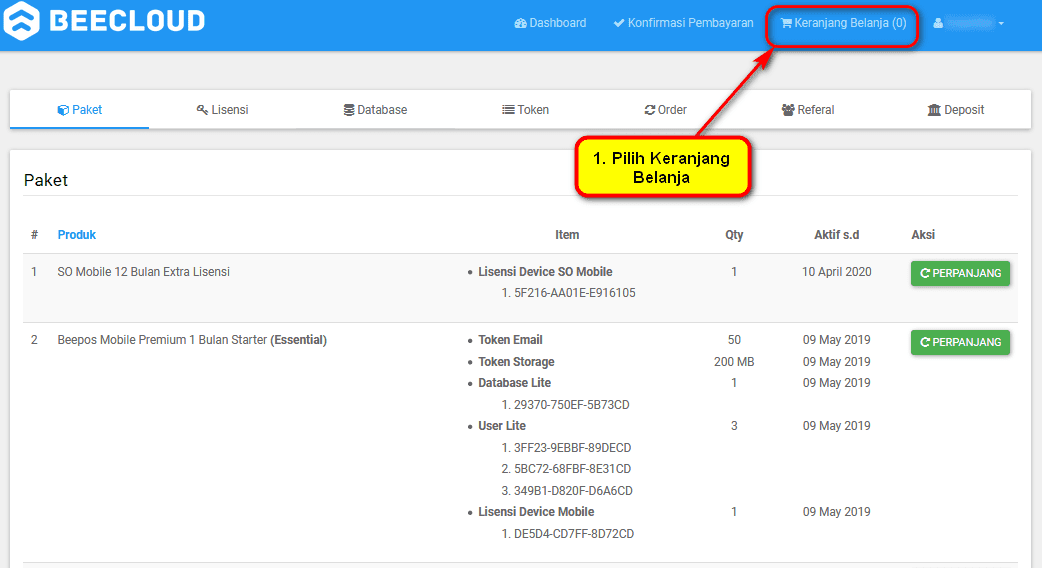Click the Database Lite item

coord(514,383)
